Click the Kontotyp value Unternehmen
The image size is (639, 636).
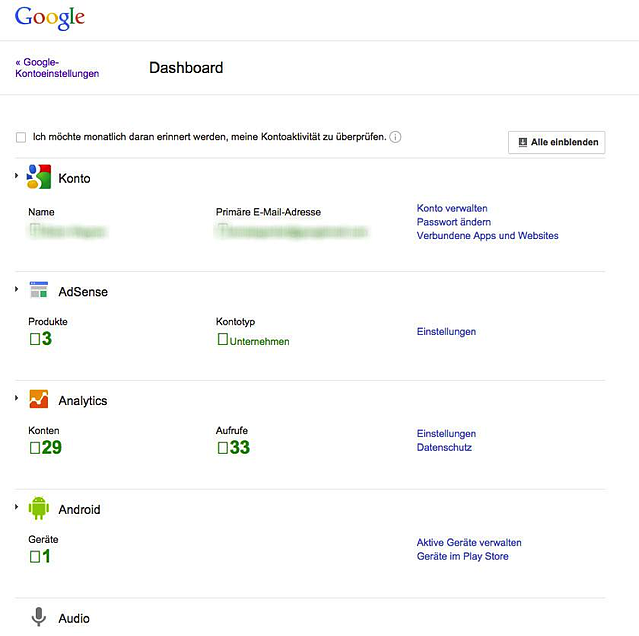coord(253,340)
